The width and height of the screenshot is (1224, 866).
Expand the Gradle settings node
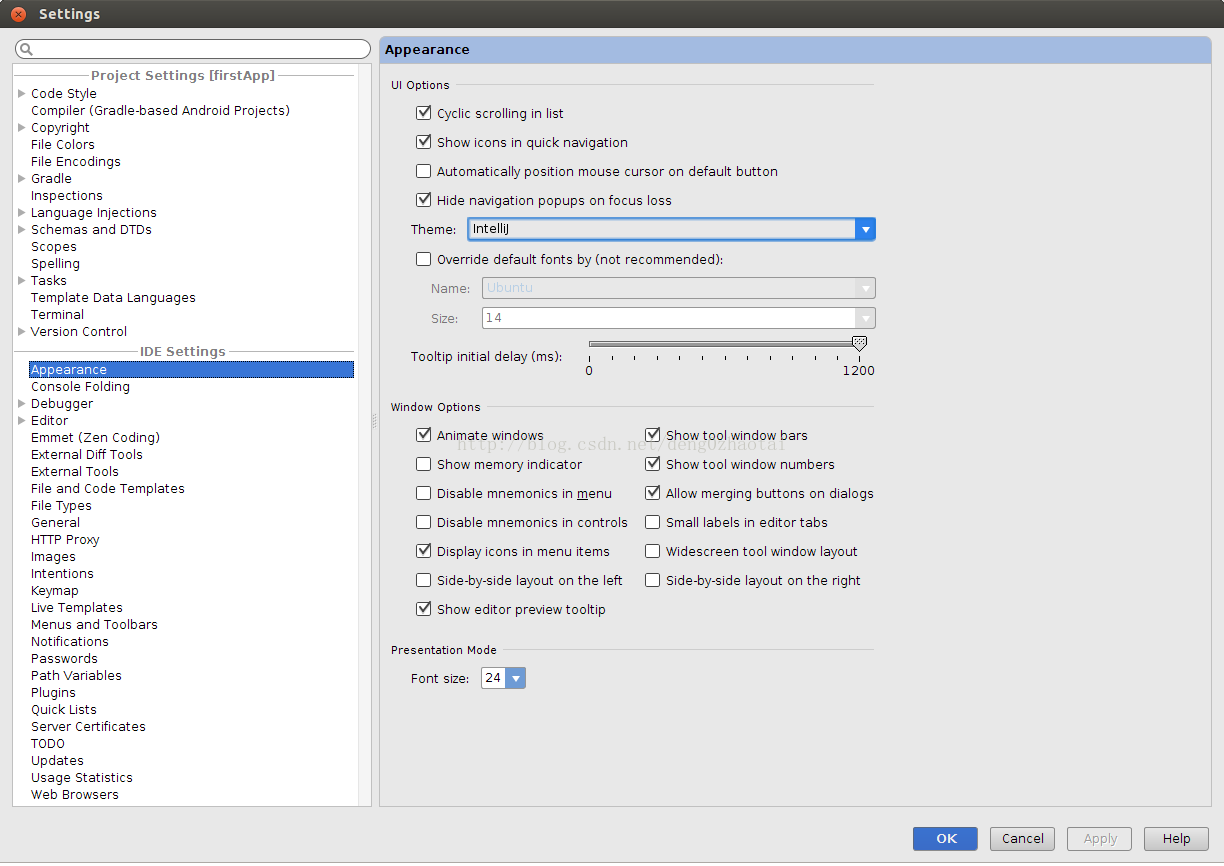(x=22, y=178)
